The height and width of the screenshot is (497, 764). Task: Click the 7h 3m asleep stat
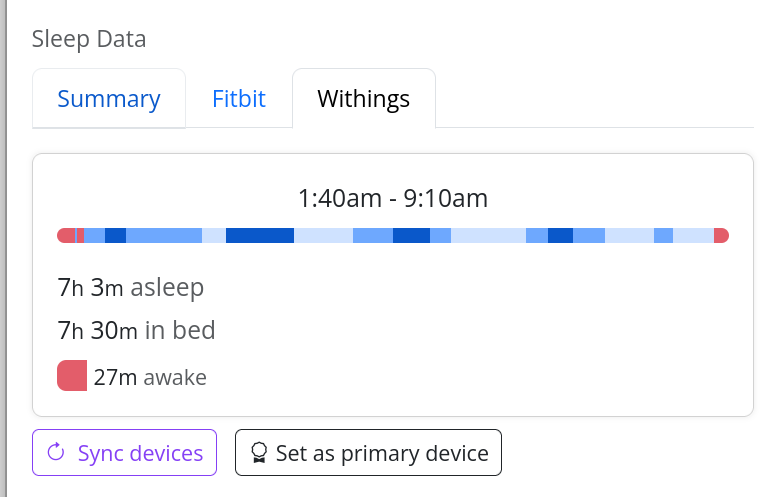click(x=131, y=288)
